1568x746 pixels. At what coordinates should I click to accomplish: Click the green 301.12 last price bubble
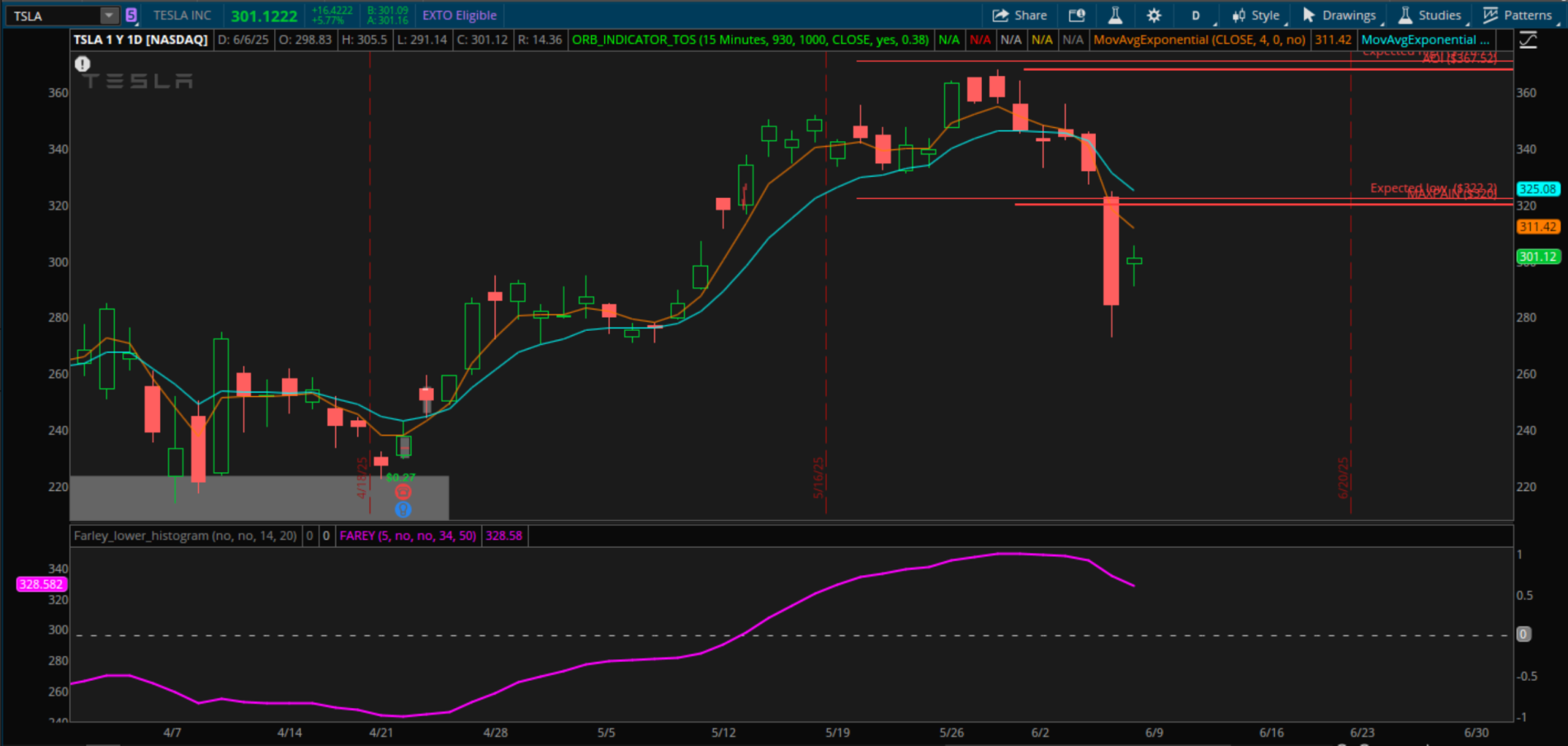(1538, 257)
